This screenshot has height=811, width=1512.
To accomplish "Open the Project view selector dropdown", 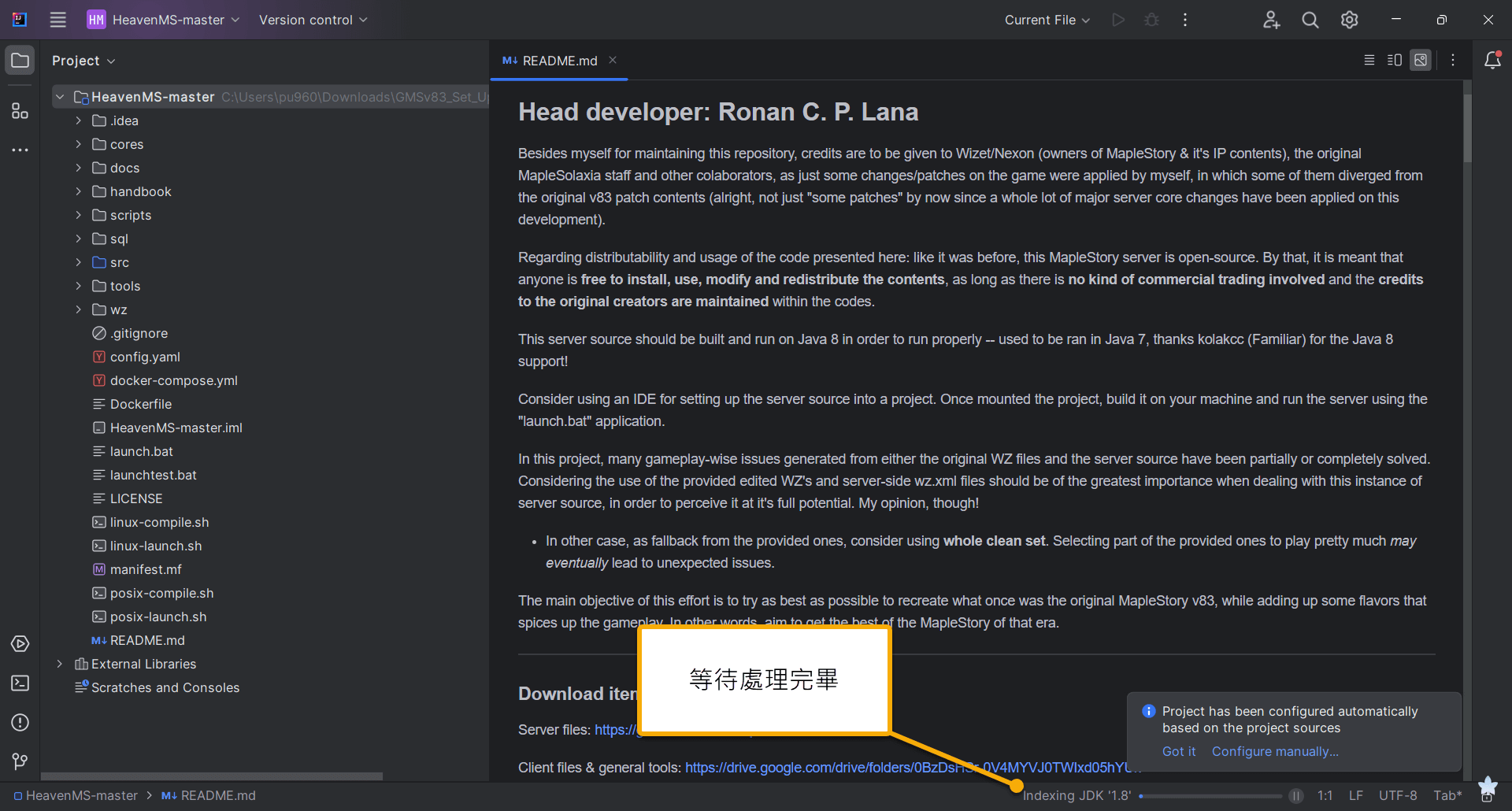I will [83, 61].
